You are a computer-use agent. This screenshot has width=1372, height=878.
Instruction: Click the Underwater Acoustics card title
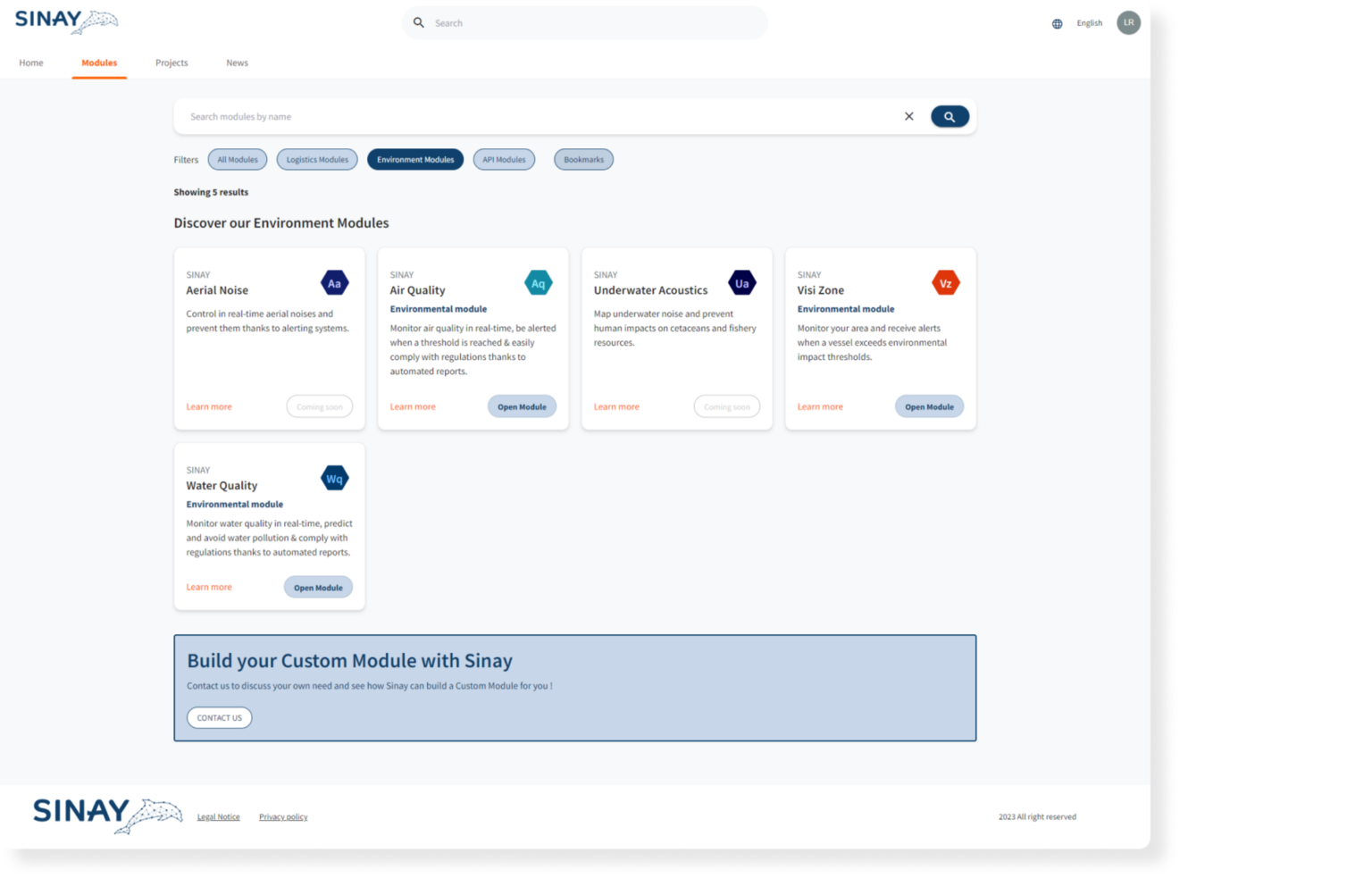click(650, 290)
